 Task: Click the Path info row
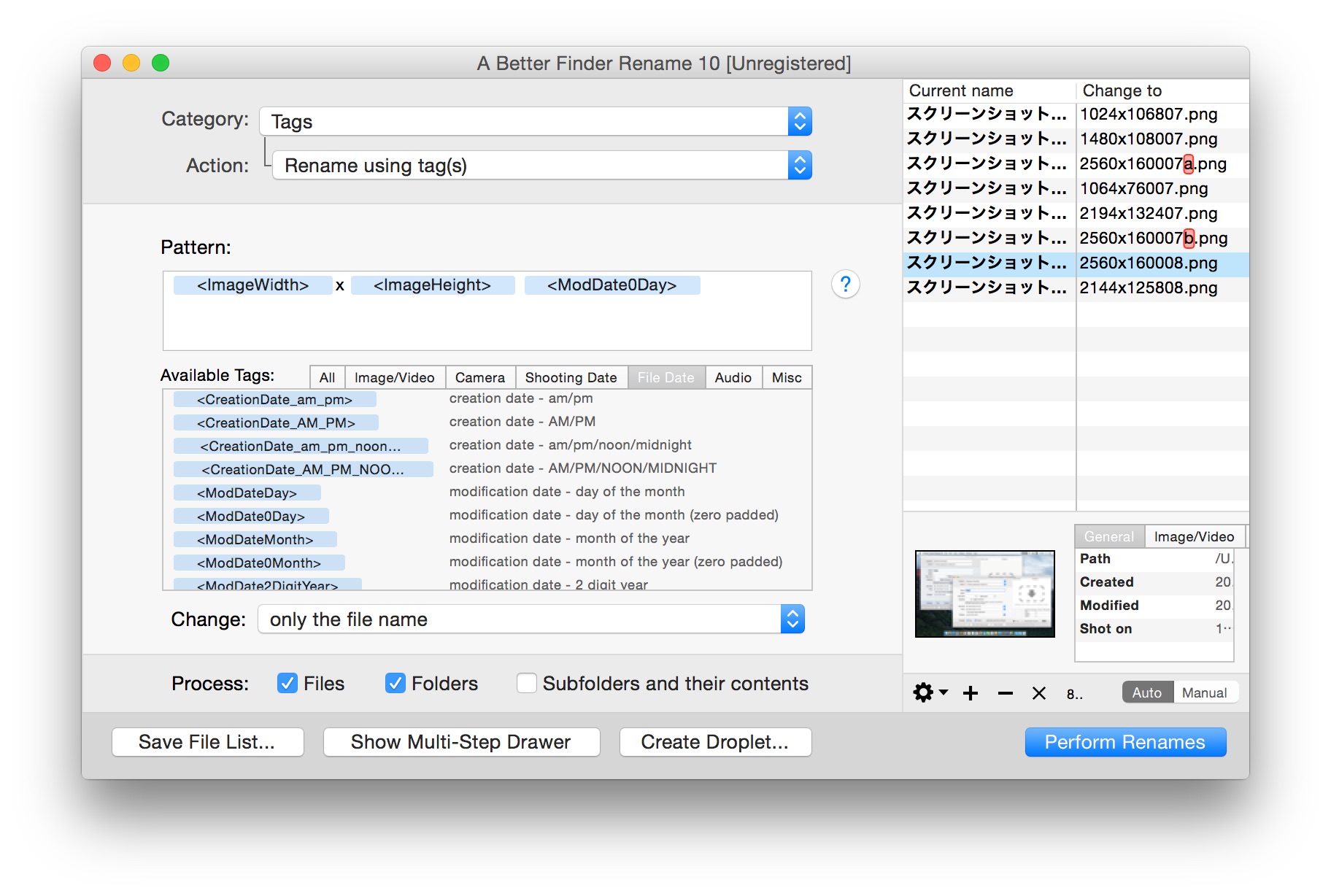(1155, 558)
